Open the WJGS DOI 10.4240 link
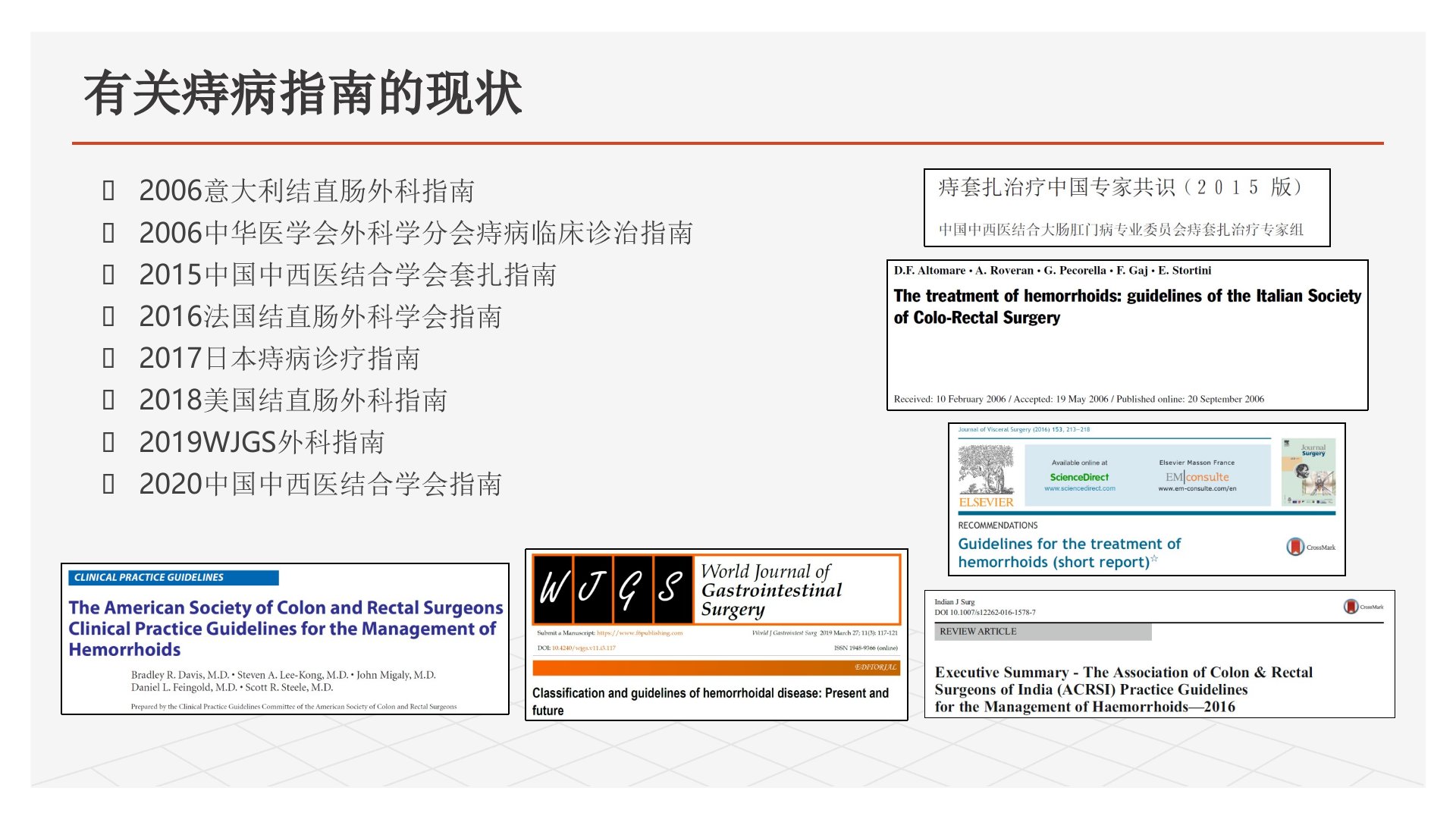 click(583, 648)
